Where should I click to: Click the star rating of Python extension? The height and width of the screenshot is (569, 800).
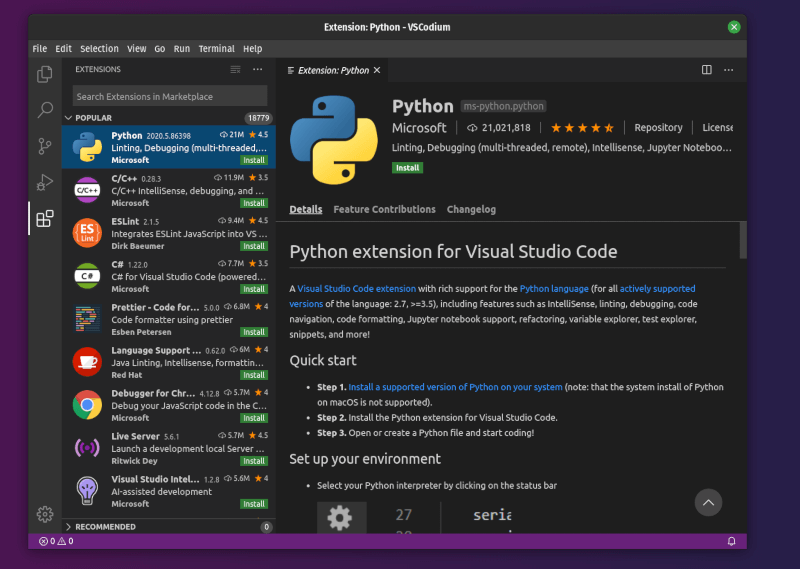pyautogui.click(x=582, y=128)
